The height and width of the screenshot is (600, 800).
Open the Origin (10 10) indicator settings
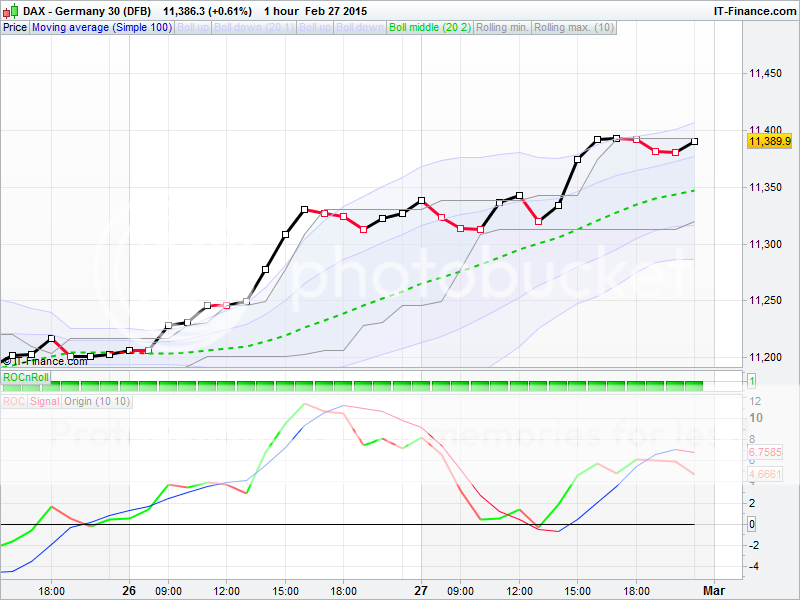coord(95,401)
